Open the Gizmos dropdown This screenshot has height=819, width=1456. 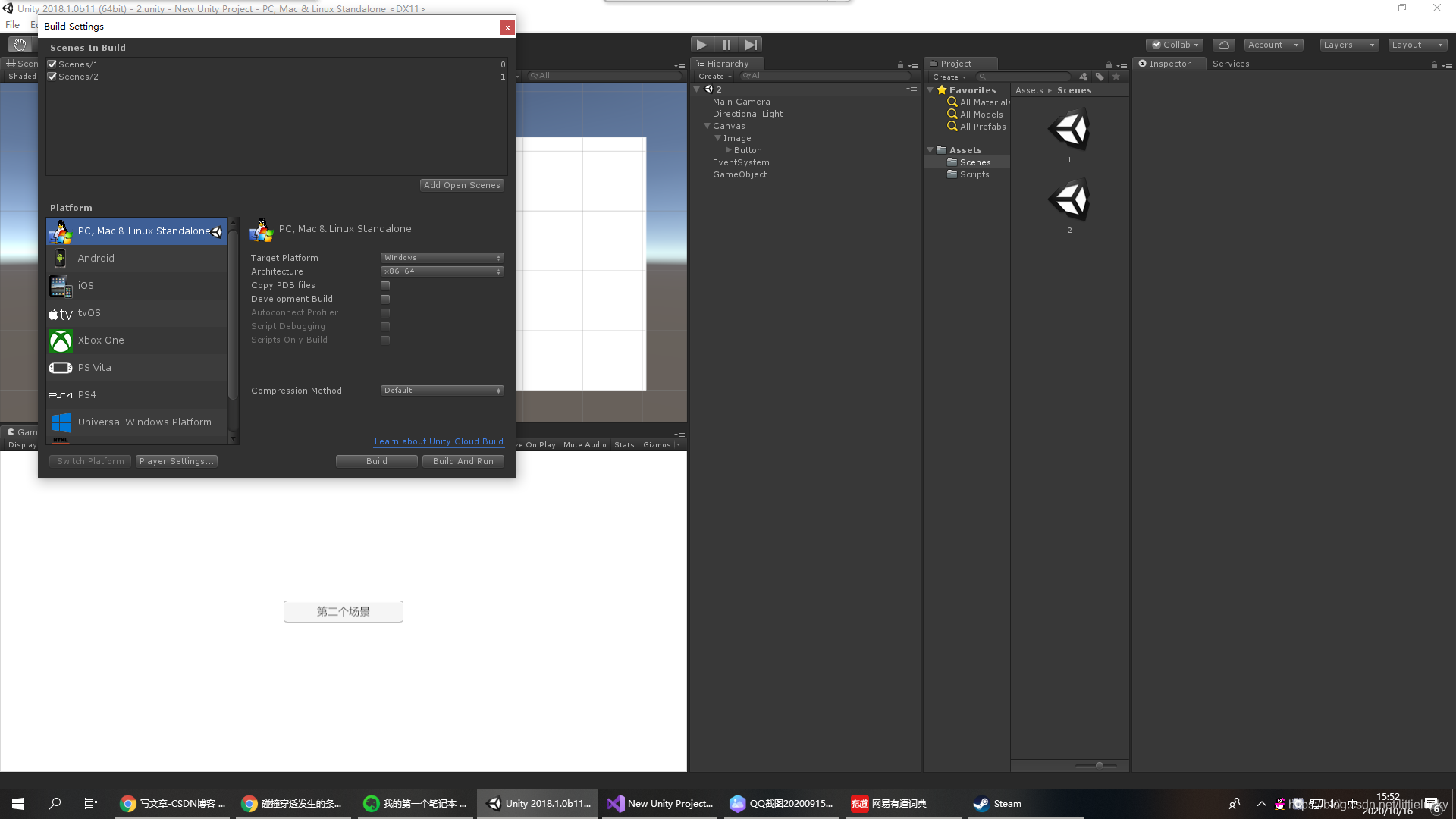(661, 445)
